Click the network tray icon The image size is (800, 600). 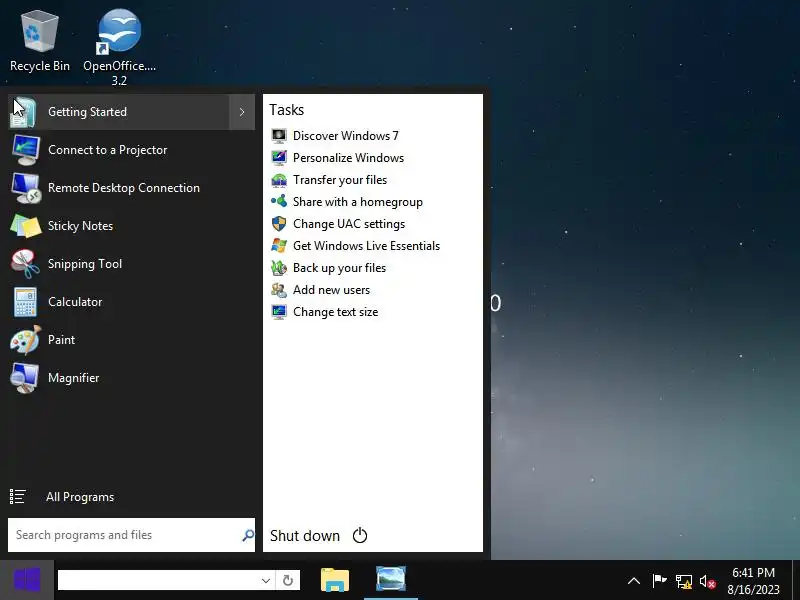[x=684, y=581]
